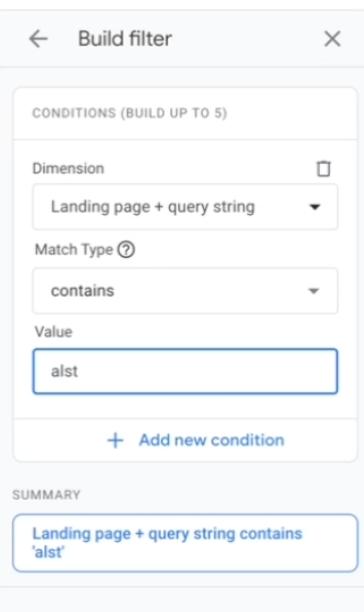This screenshot has height=612, width=364.
Task: Close the Build filter panel with X
Action: point(332,39)
